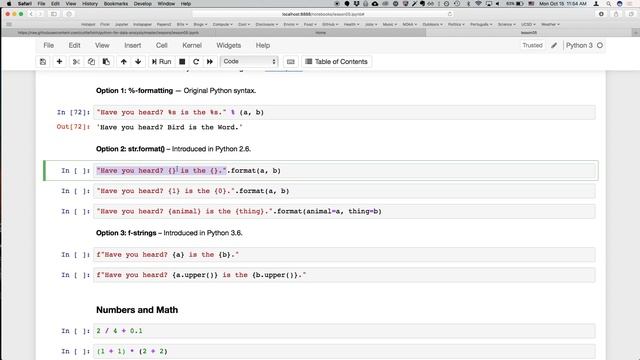Image resolution: width=640 pixels, height=360 pixels.
Task: Open the Apple menu
Action: [x=9, y=4]
